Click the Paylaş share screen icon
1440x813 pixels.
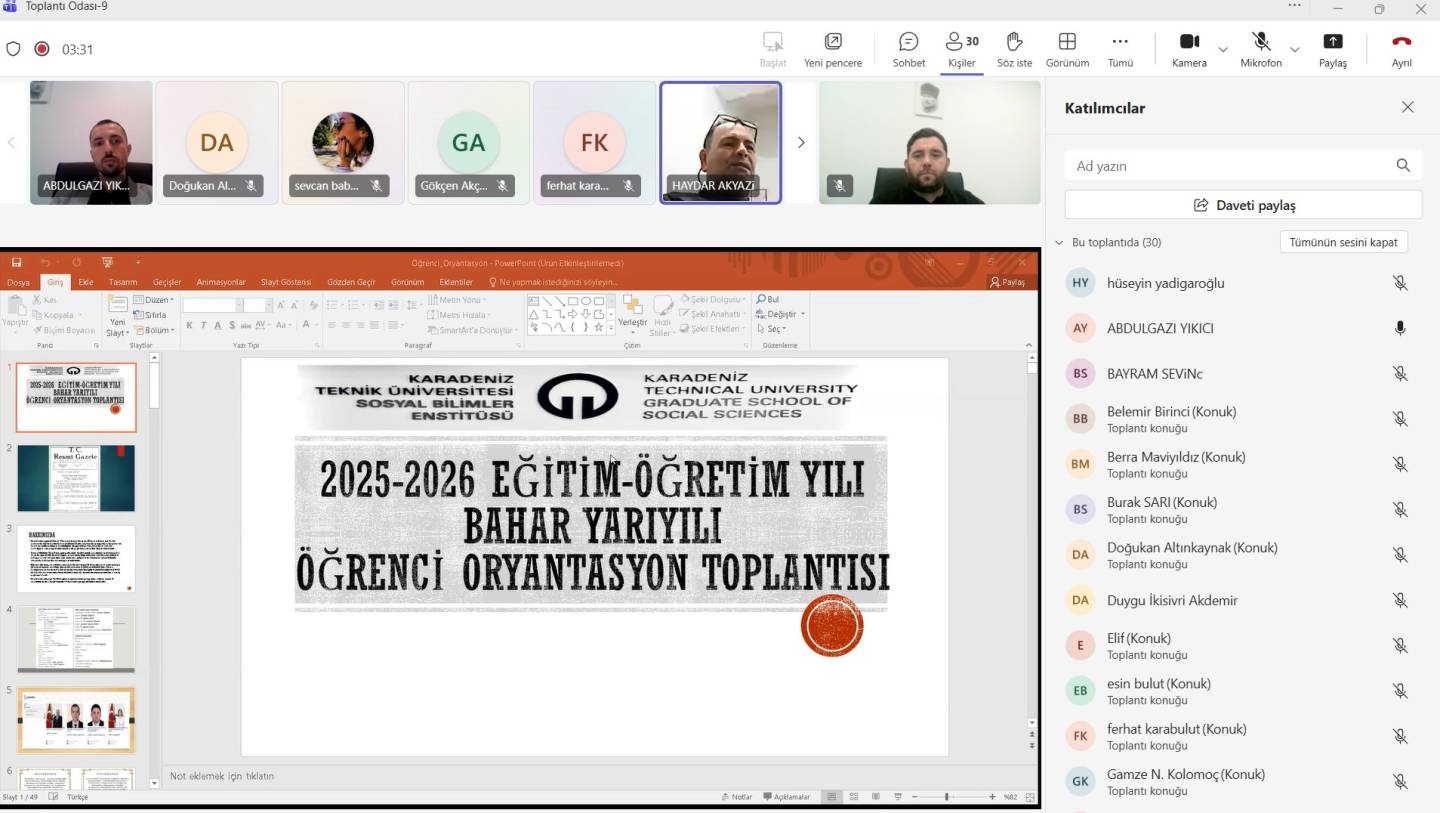(x=1332, y=42)
